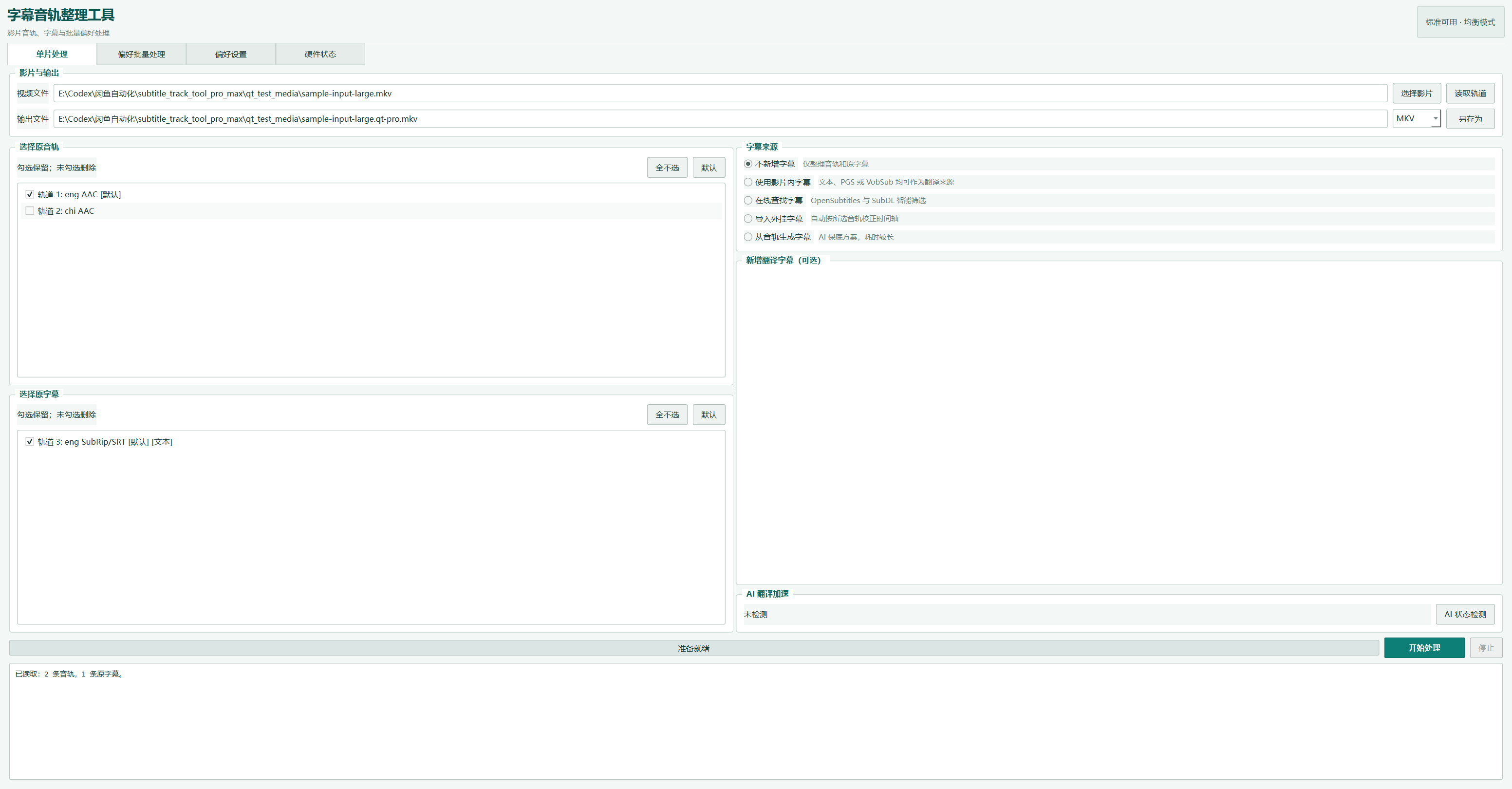Viewport: 1512px width, 789px height.
Task: Click 全不选 in the 选择原字幕 panel
Action: point(667,414)
